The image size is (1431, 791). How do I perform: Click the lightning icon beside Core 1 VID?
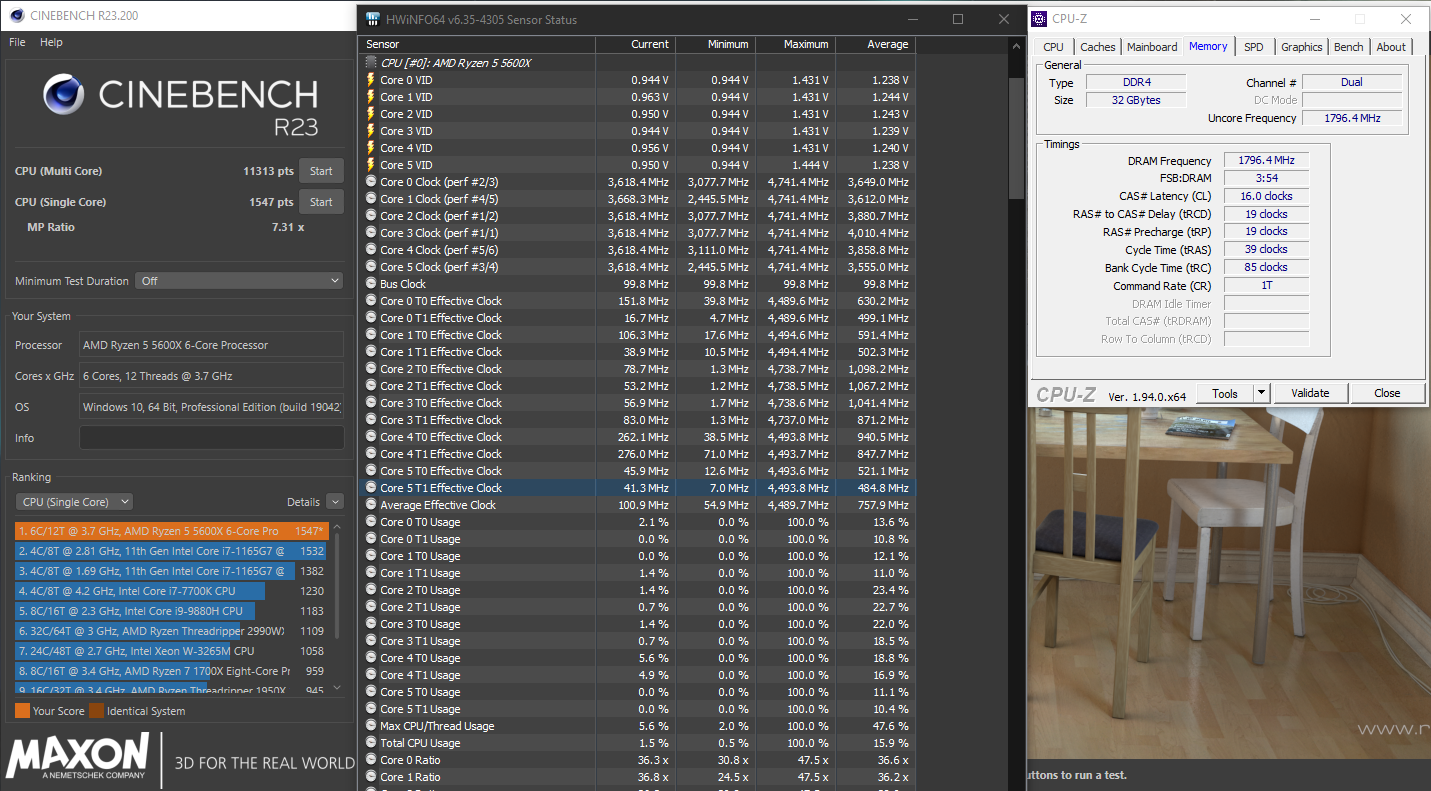pyautogui.click(x=371, y=97)
